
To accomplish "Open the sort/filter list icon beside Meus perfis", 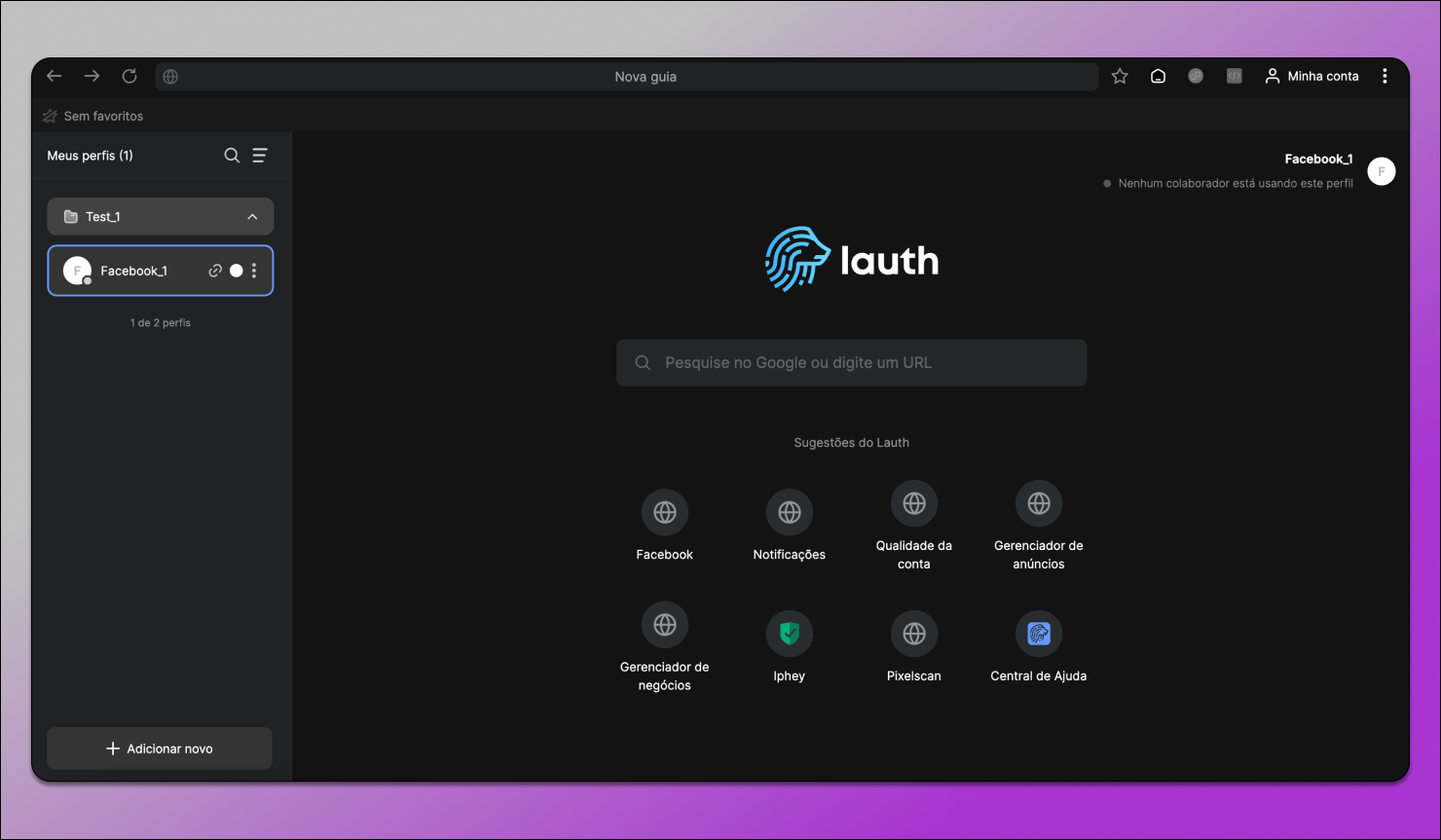I will pyautogui.click(x=260, y=155).
